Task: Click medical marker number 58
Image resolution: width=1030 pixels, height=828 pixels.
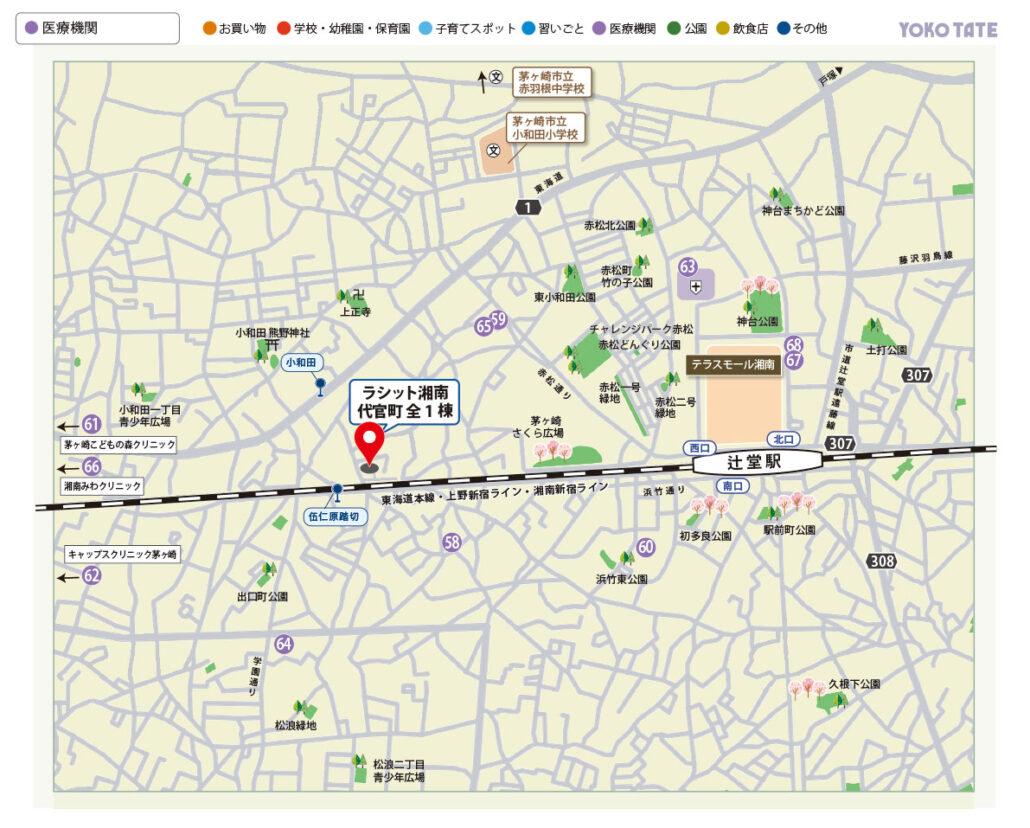Action: (x=452, y=542)
